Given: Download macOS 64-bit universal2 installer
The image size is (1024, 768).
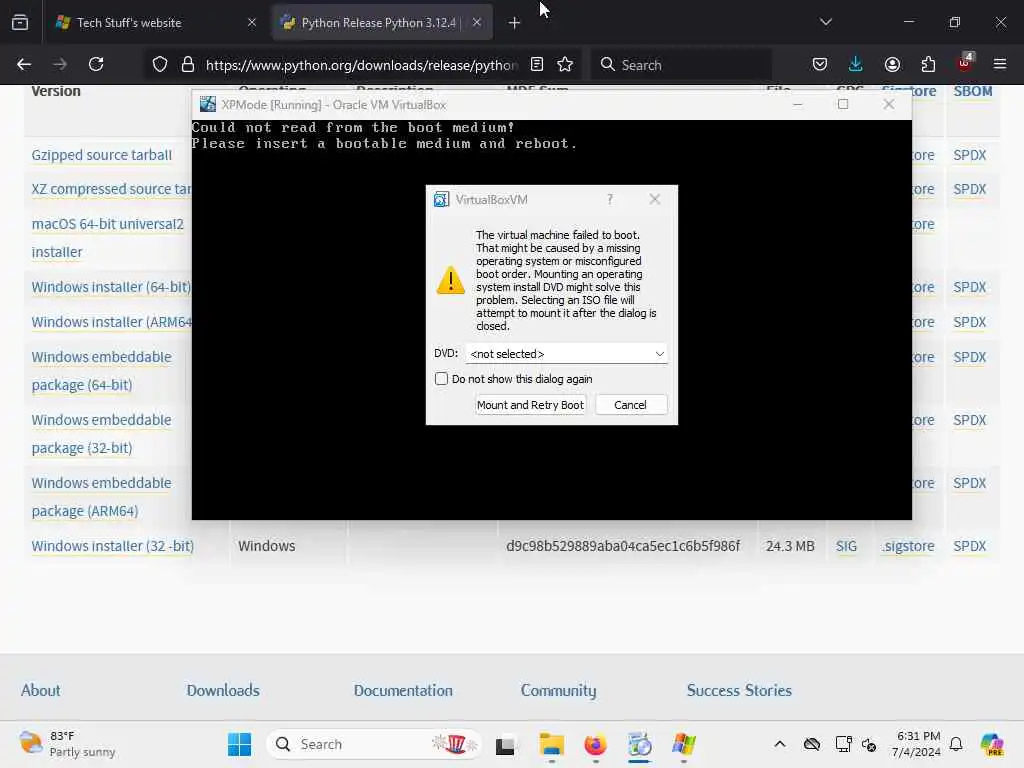Looking at the screenshot, I should pyautogui.click(x=108, y=238).
